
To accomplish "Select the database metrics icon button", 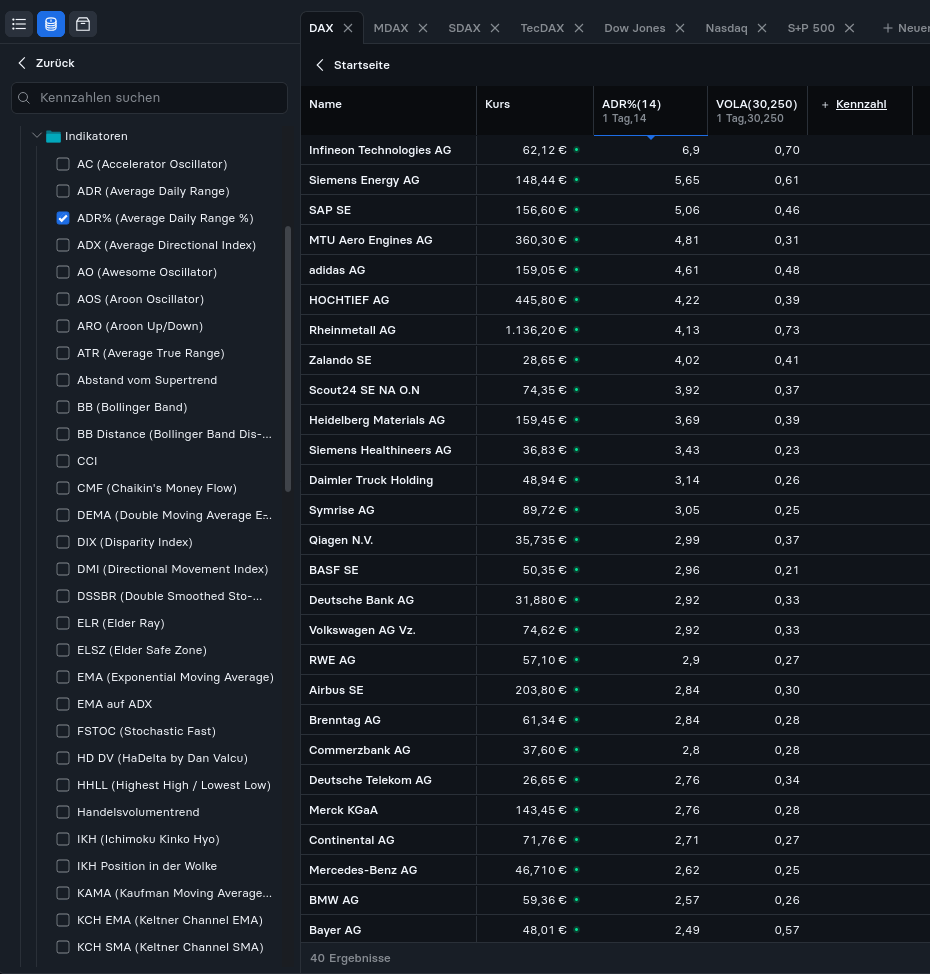I will [51, 24].
